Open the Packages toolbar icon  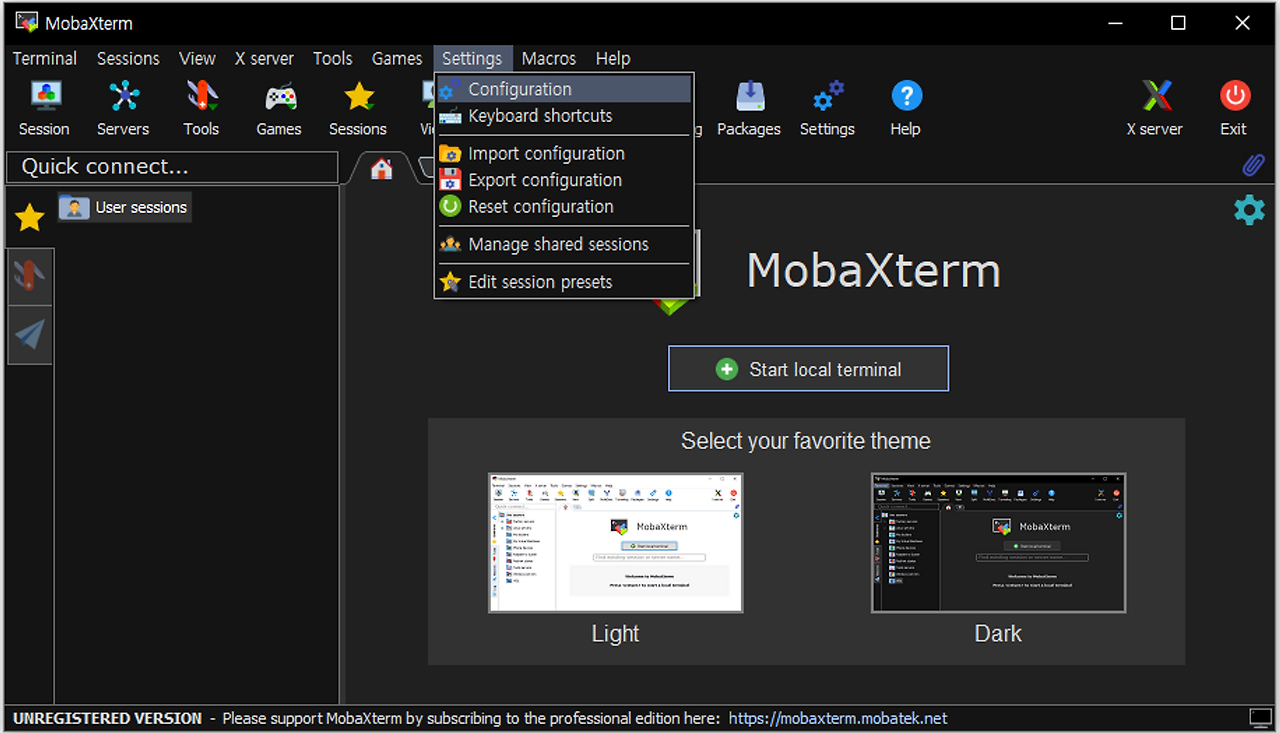click(x=749, y=108)
